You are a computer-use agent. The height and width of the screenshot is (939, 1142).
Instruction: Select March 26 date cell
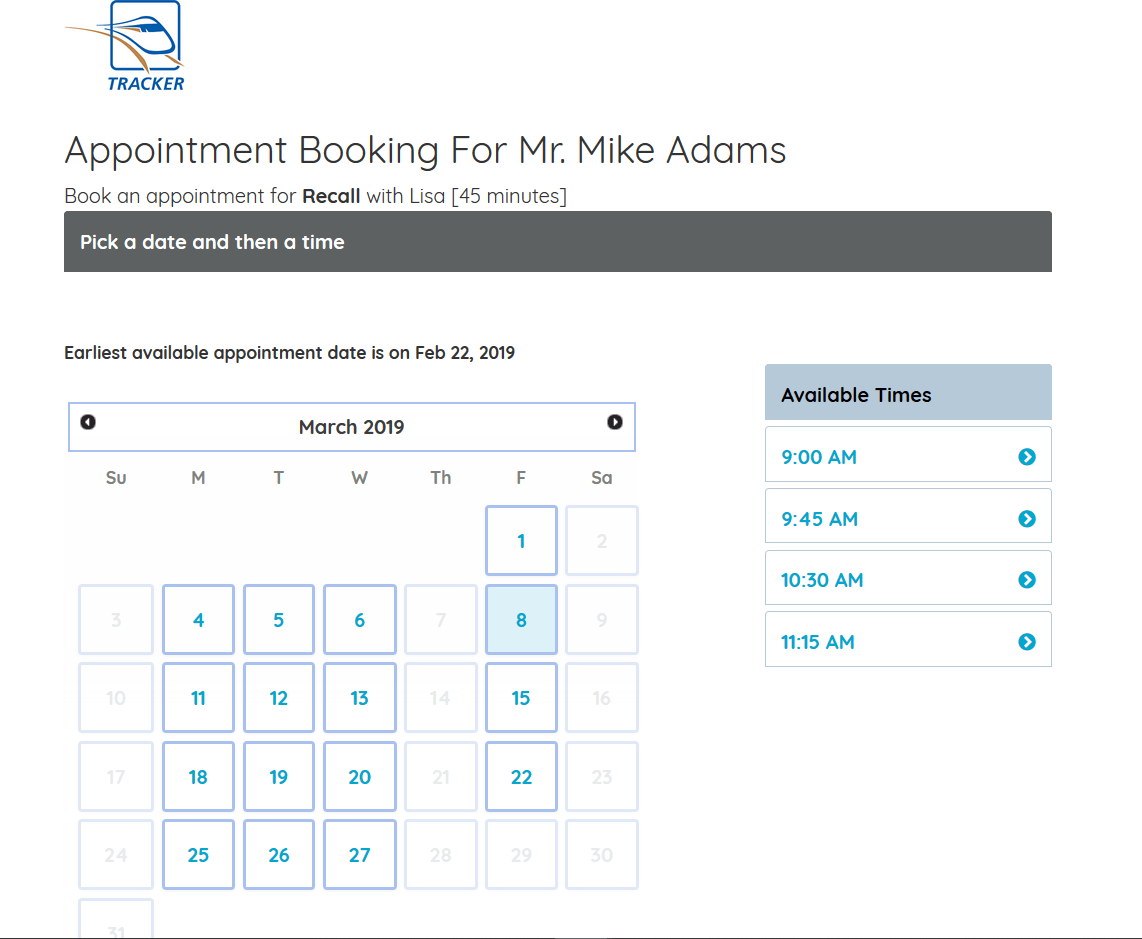pyautogui.click(x=279, y=854)
